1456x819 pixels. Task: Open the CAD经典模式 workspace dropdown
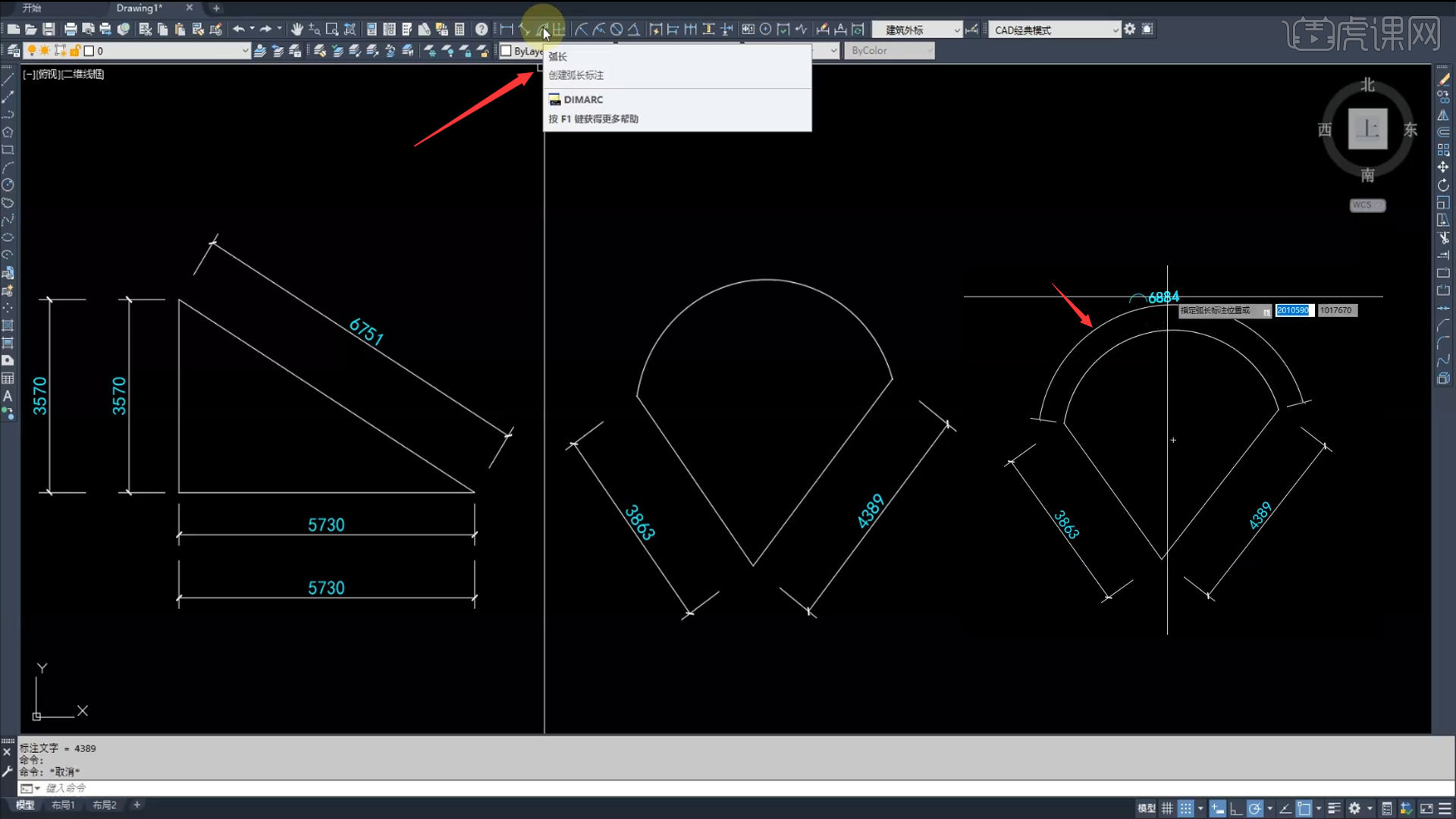coord(1055,30)
